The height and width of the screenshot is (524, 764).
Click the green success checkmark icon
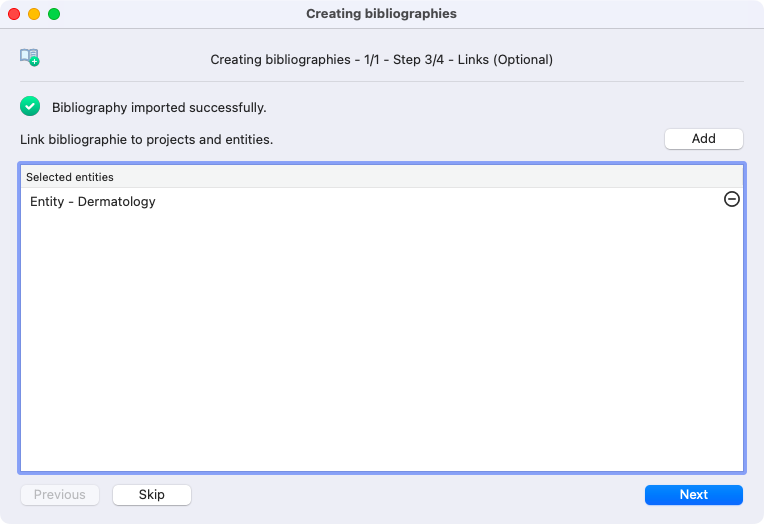point(30,106)
